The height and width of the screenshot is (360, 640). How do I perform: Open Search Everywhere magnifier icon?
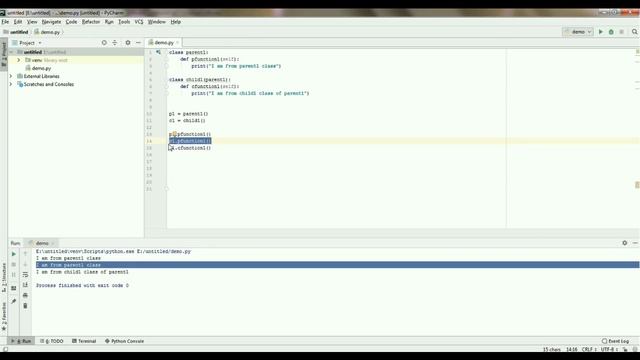coord(634,32)
